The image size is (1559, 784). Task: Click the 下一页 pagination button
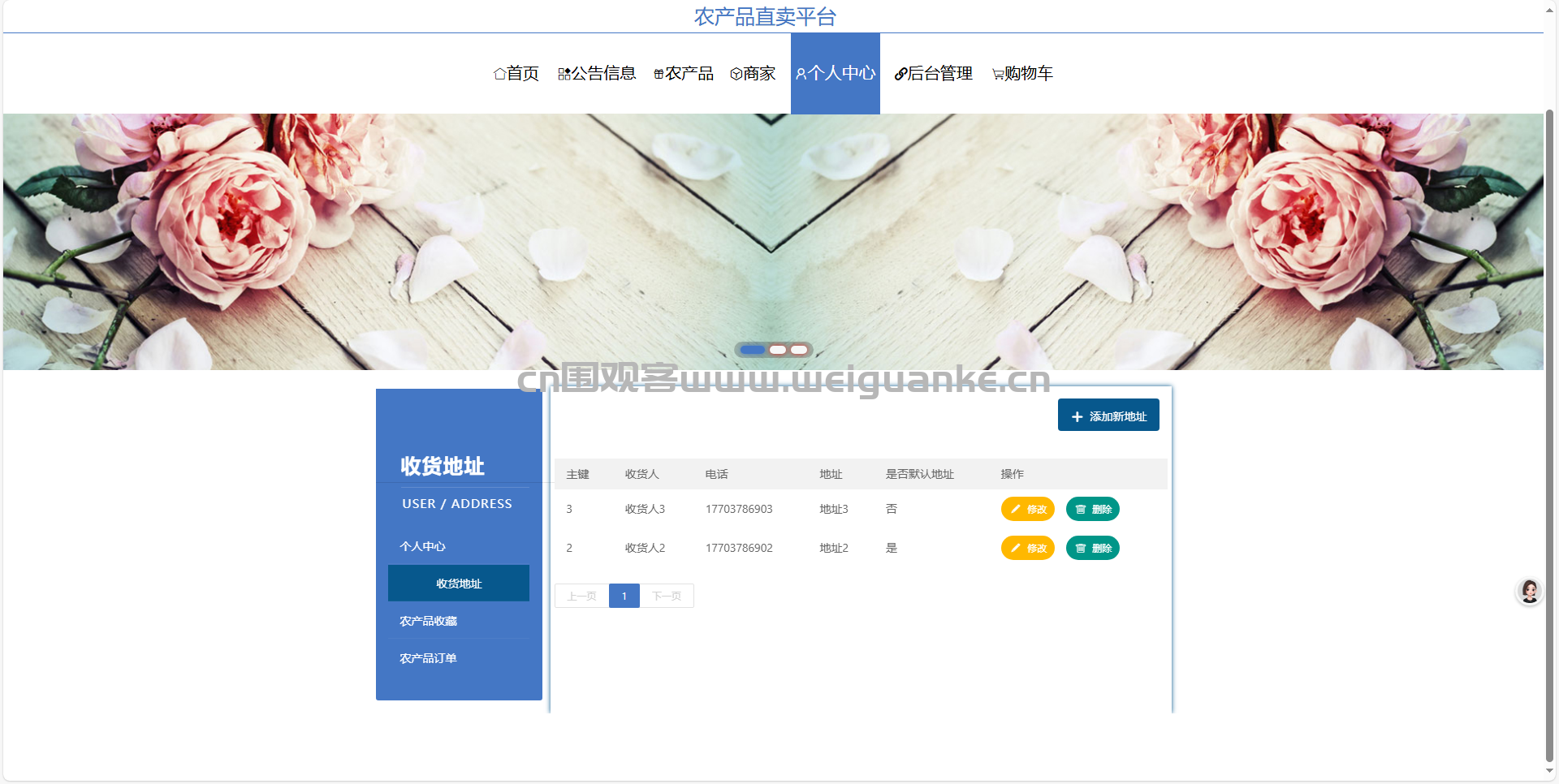coord(667,596)
